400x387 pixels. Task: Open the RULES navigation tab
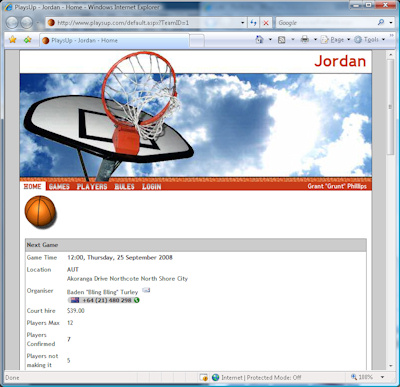click(124, 187)
